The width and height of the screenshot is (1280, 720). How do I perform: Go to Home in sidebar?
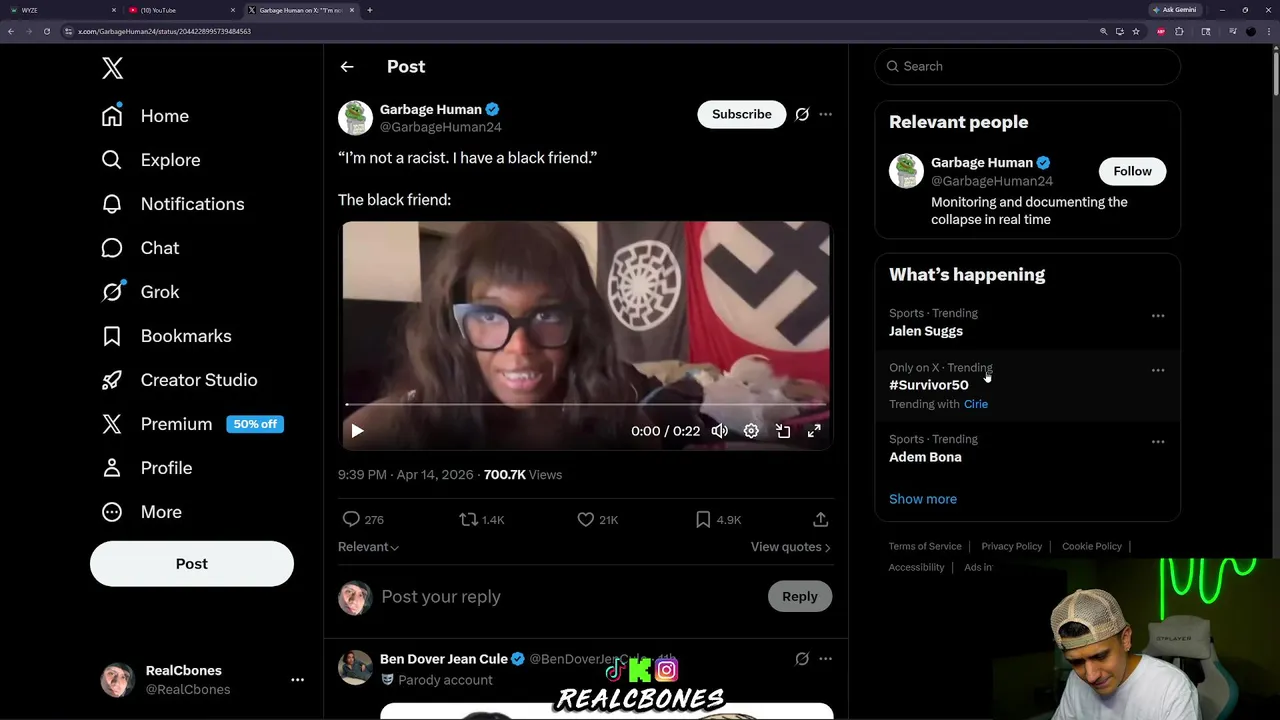(x=146, y=116)
